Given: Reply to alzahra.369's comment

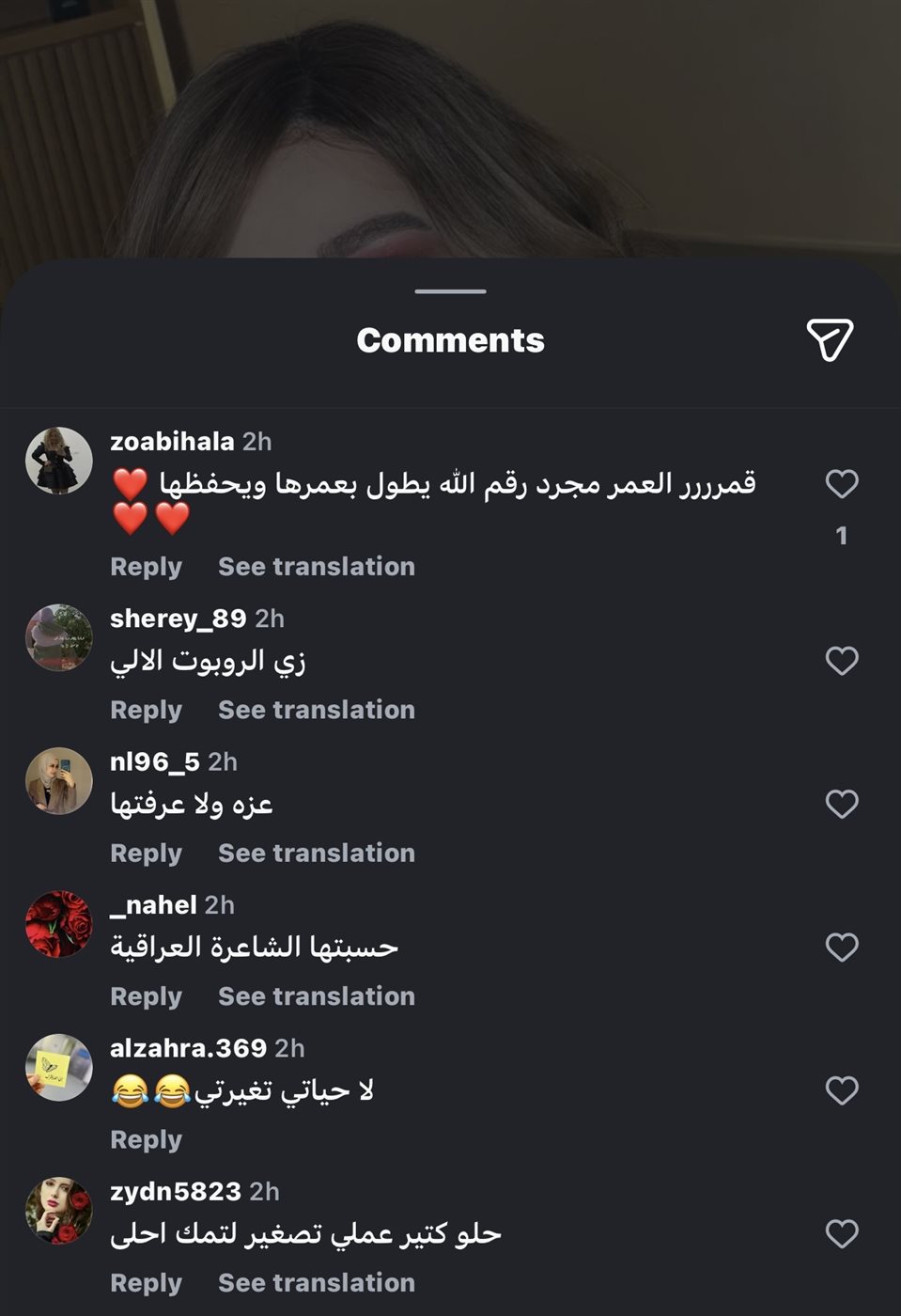Looking at the screenshot, I should (146, 1140).
